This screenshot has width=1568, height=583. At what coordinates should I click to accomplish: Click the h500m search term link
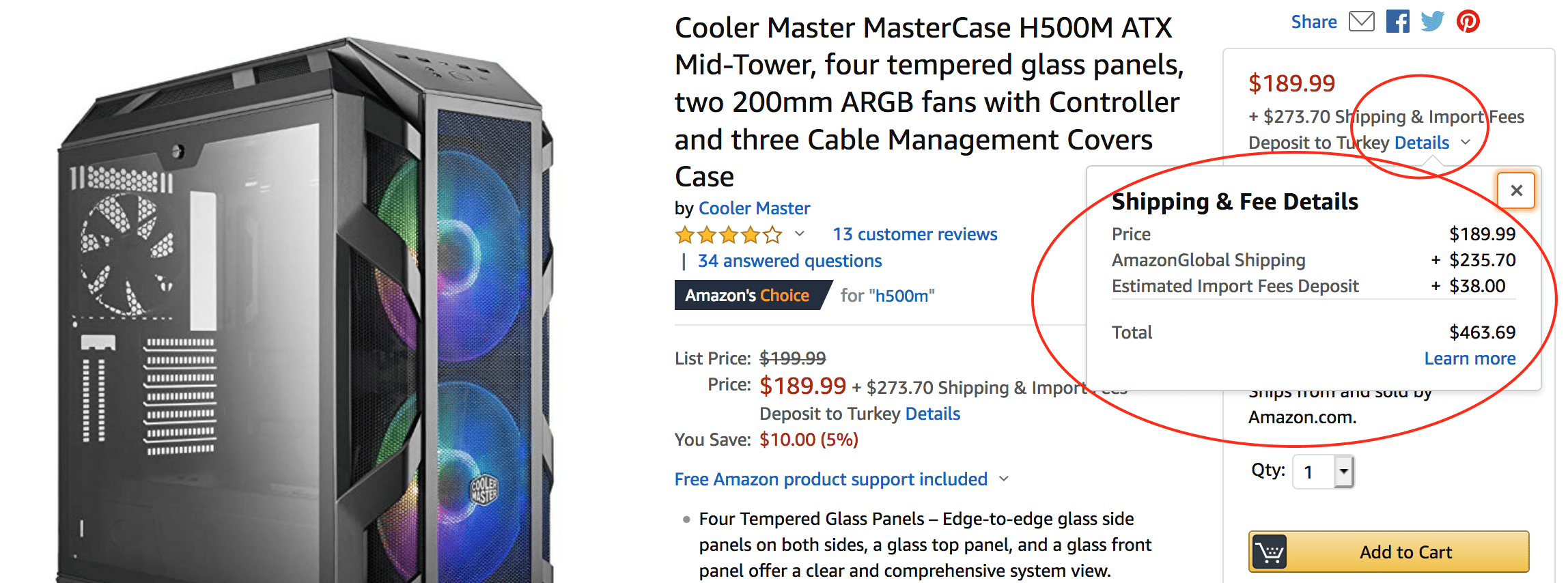click(901, 296)
